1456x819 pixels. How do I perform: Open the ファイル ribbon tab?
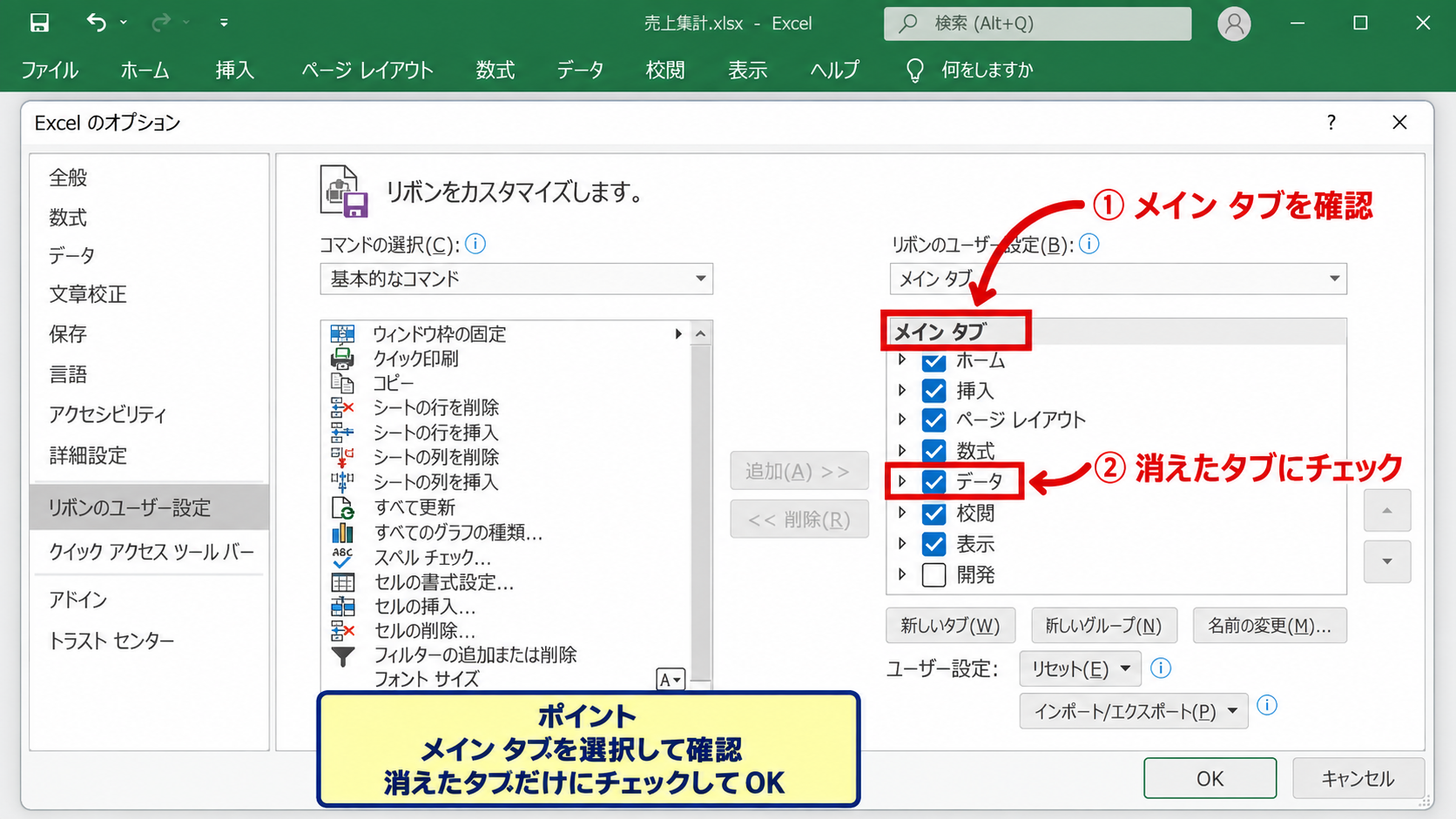point(50,70)
